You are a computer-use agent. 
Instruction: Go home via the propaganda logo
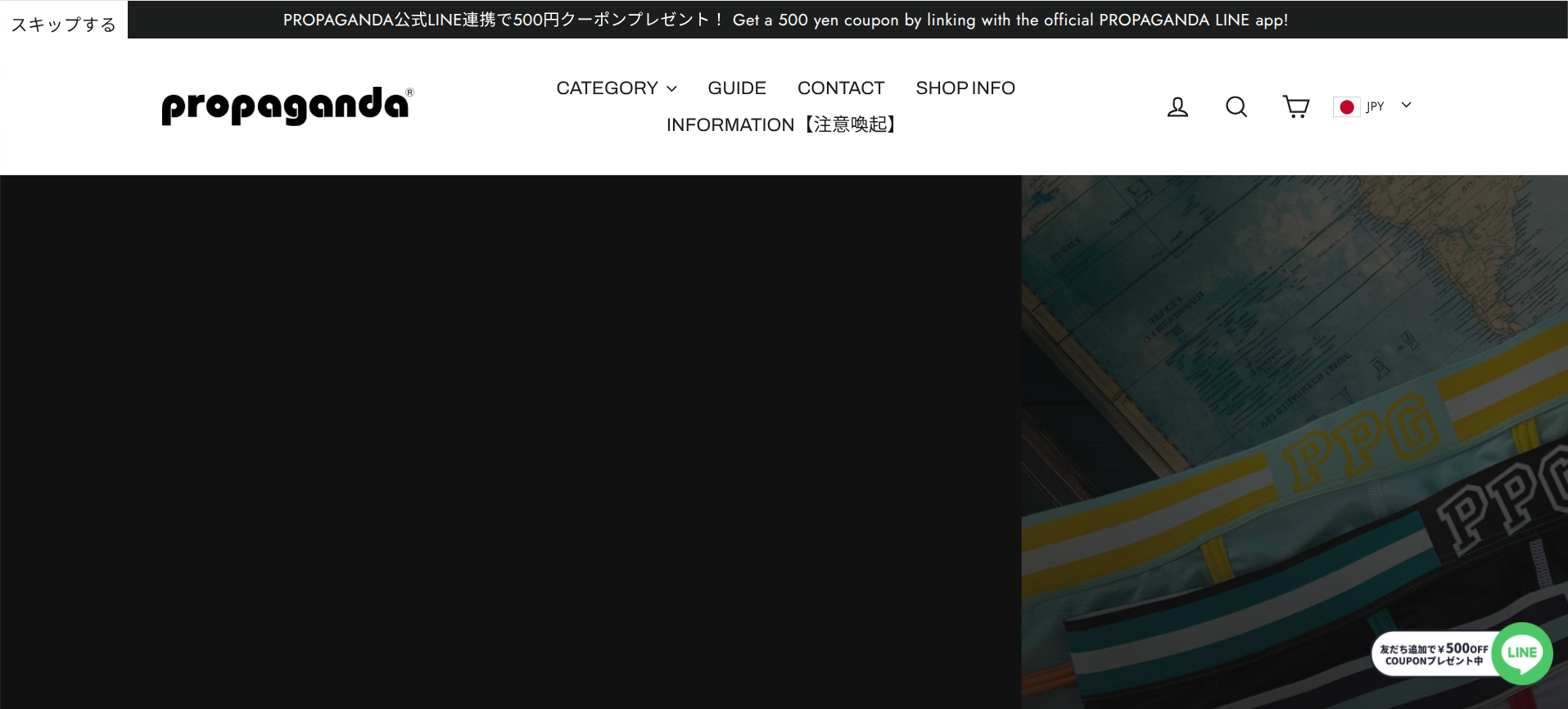(287, 106)
